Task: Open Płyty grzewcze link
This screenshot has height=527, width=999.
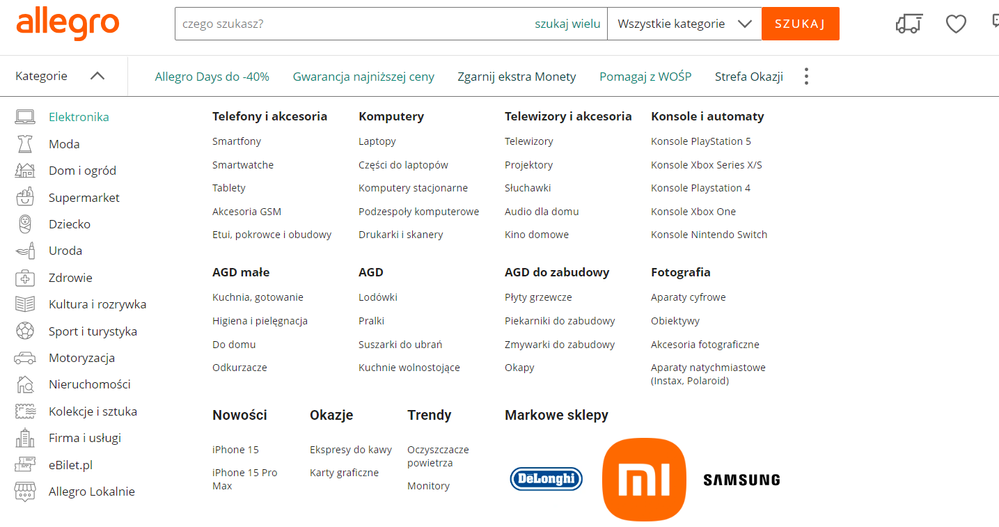Action: [538, 298]
